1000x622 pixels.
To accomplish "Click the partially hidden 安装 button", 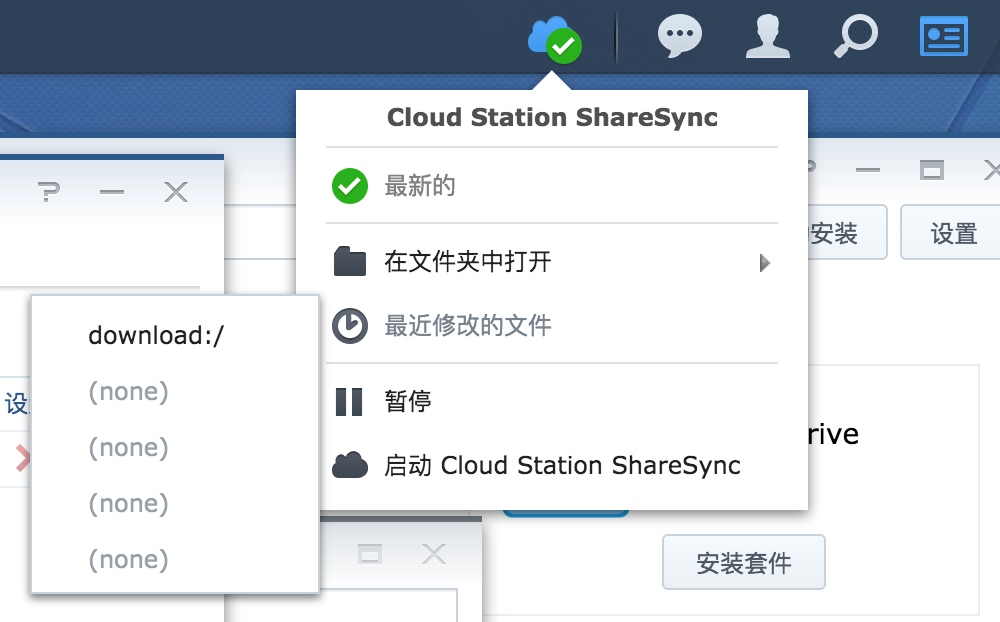I will (847, 233).
